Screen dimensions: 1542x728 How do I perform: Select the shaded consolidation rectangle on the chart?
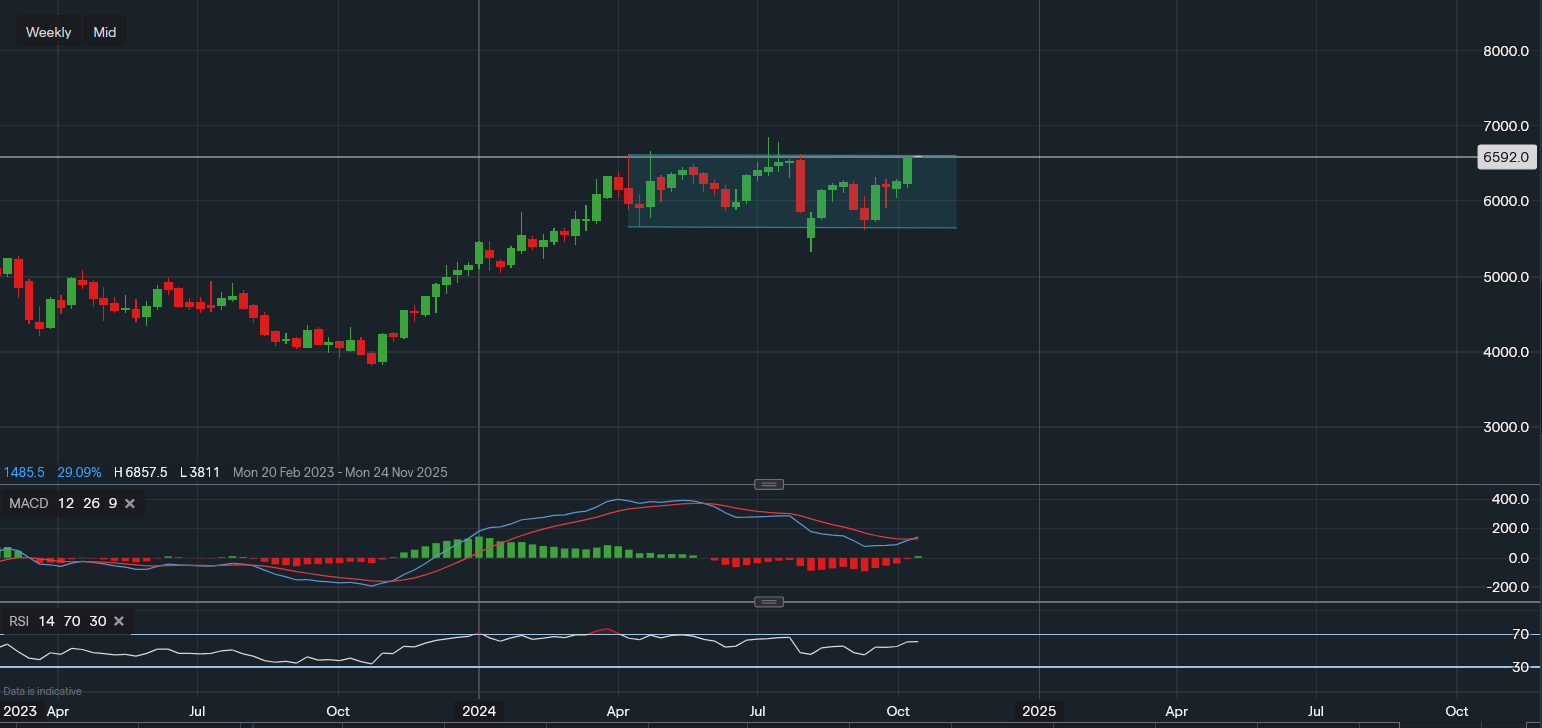point(790,190)
